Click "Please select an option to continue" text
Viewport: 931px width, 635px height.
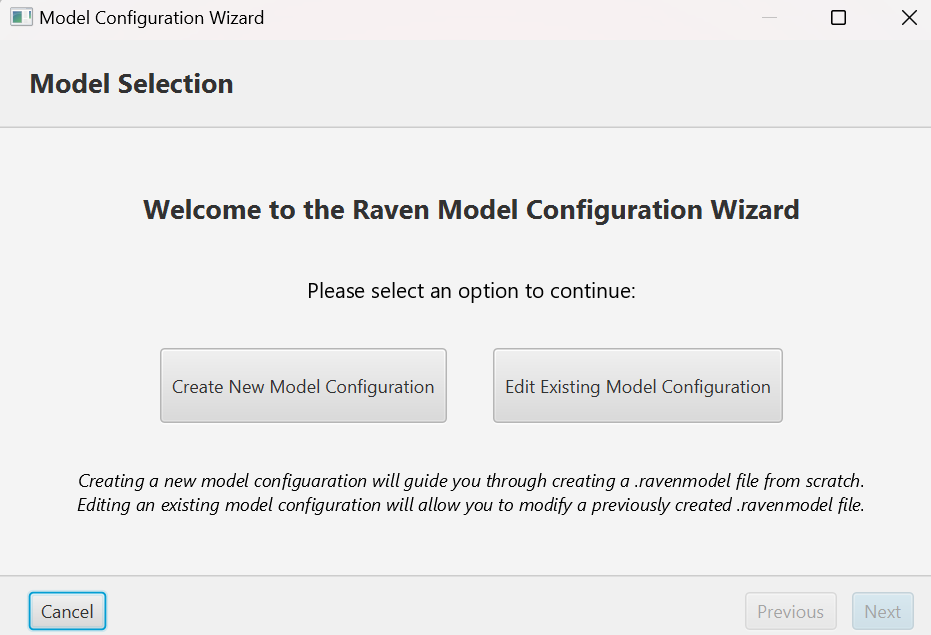471,291
